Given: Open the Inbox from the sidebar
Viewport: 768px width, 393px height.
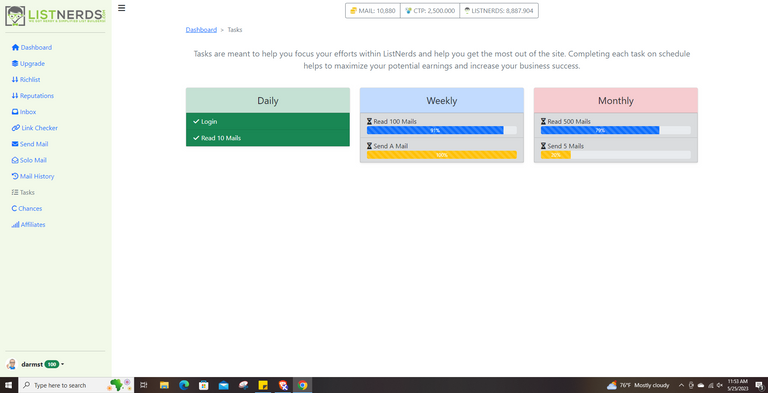Looking at the screenshot, I should (x=24, y=112).
